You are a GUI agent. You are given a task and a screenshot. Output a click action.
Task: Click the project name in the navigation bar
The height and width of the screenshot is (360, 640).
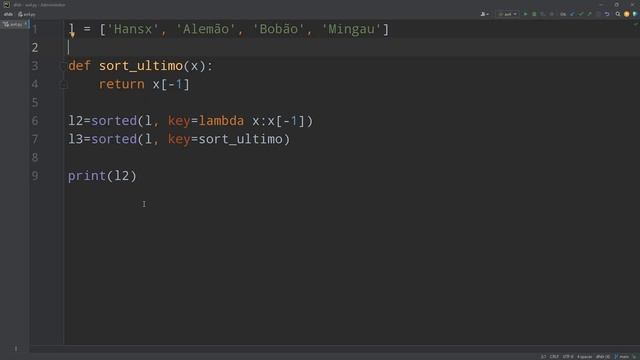(x=8, y=14)
